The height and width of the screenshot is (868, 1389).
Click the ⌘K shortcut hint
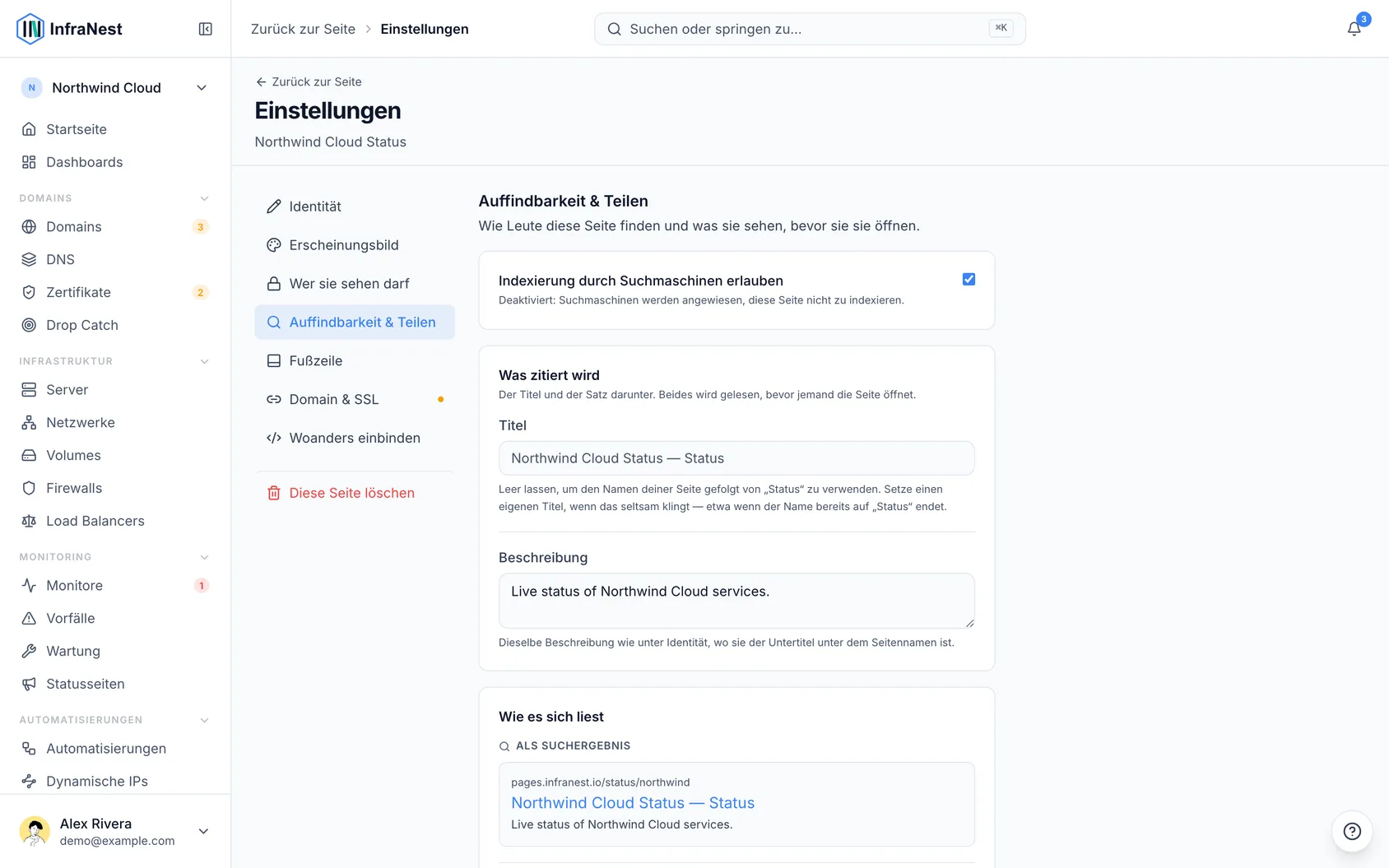(x=1001, y=28)
